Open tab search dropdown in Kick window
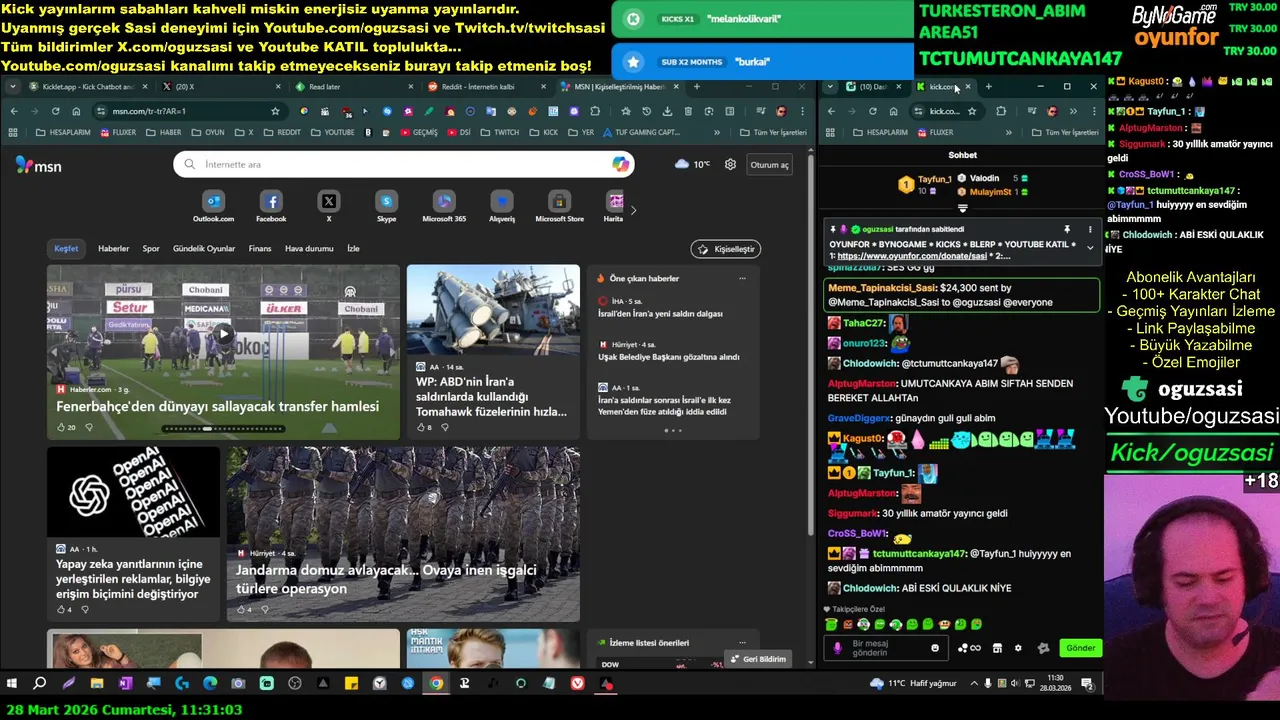Image resolution: width=1280 pixels, height=720 pixels. coord(830,87)
